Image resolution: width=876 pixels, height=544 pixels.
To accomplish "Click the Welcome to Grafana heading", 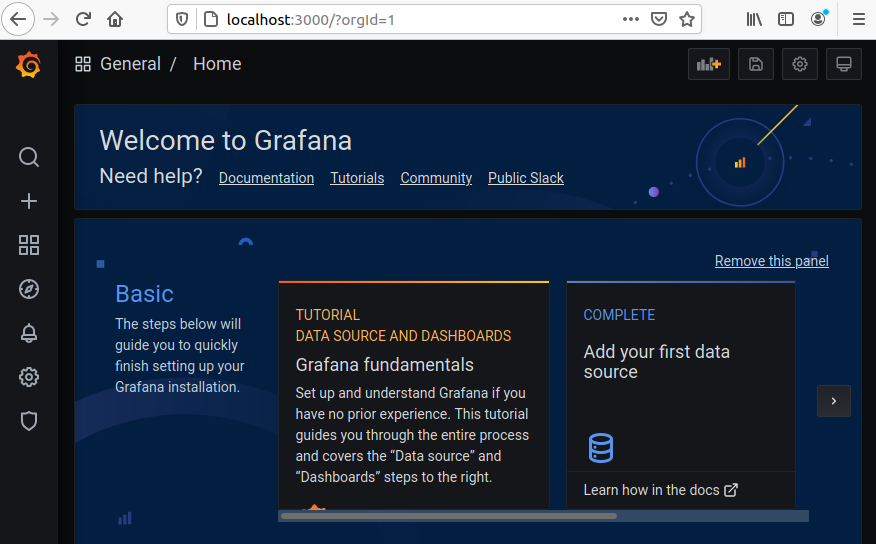I will pos(226,140).
